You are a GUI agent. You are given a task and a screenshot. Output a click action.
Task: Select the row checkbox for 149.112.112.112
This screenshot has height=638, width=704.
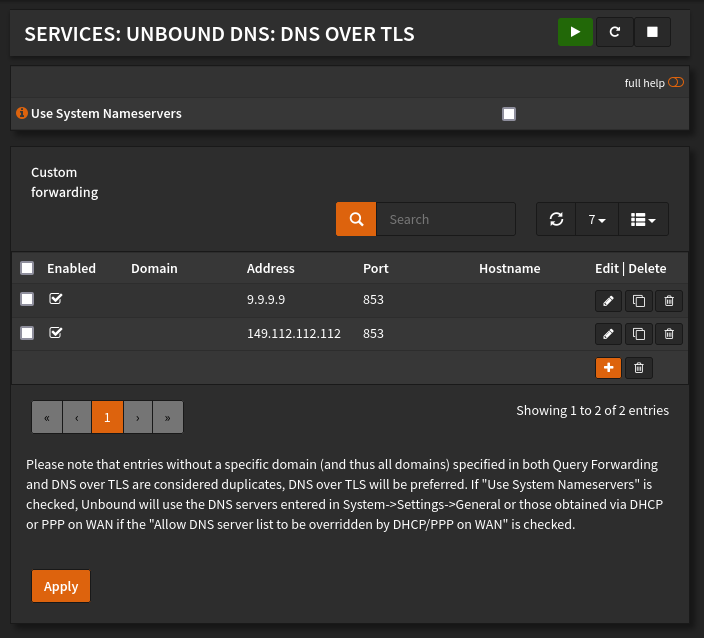coord(27,333)
